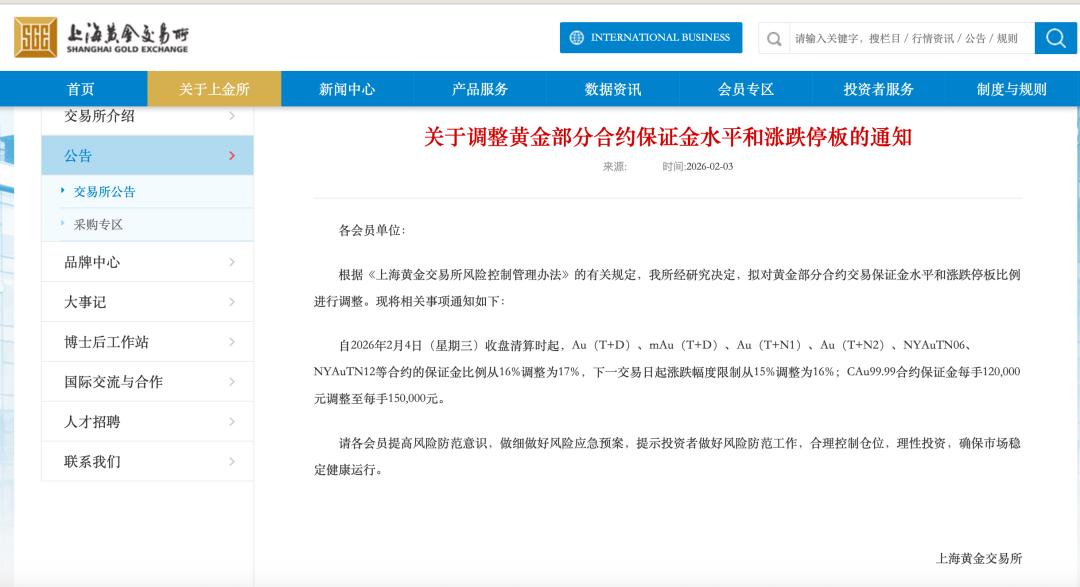
Task: Open 公告 in the left sidebar
Action: pyautogui.click(x=80, y=157)
